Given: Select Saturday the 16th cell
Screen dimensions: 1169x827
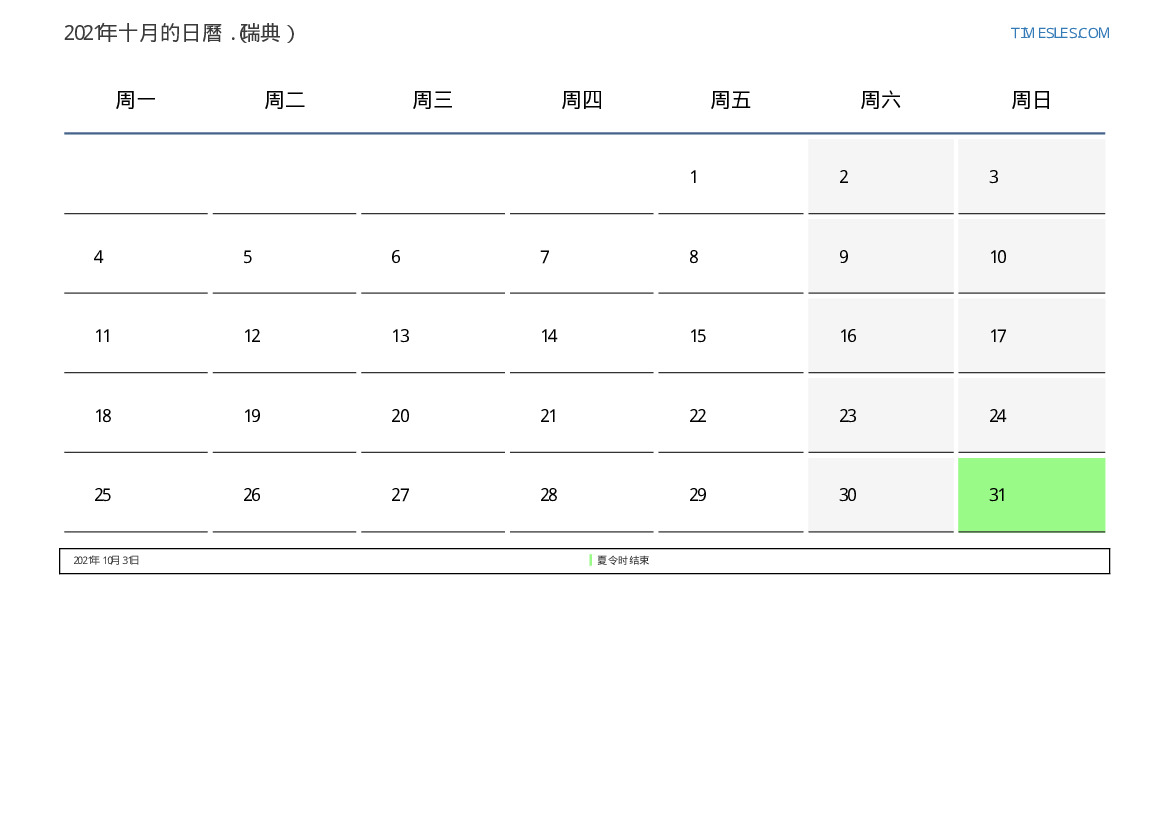Looking at the screenshot, I should (880, 336).
